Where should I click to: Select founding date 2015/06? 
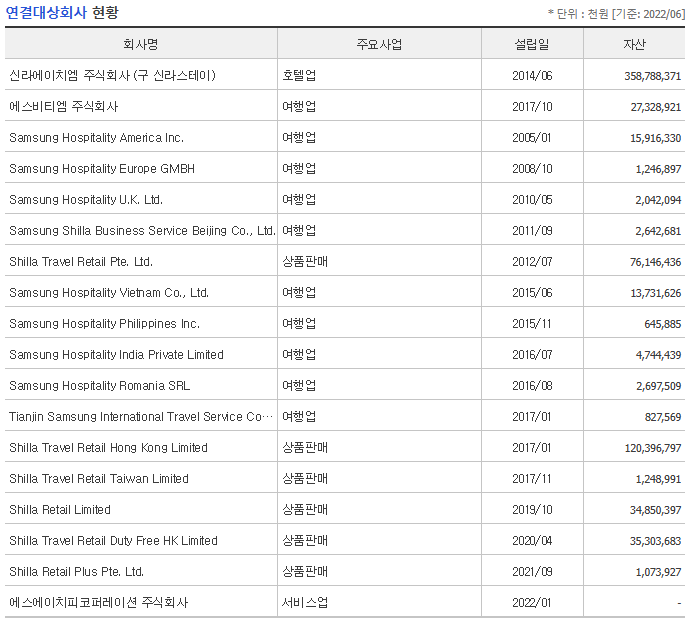pos(532,293)
